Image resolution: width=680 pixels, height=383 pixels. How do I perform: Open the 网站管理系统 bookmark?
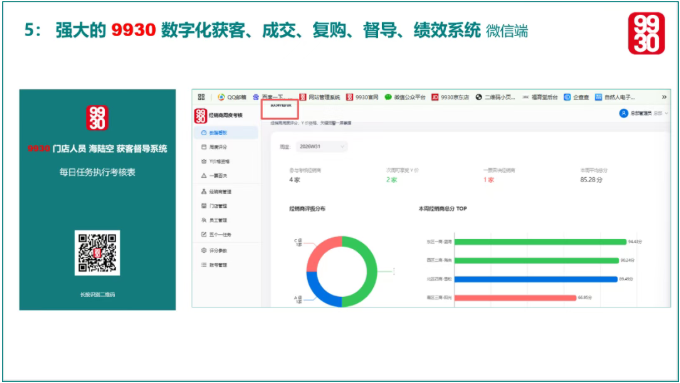click(x=320, y=97)
